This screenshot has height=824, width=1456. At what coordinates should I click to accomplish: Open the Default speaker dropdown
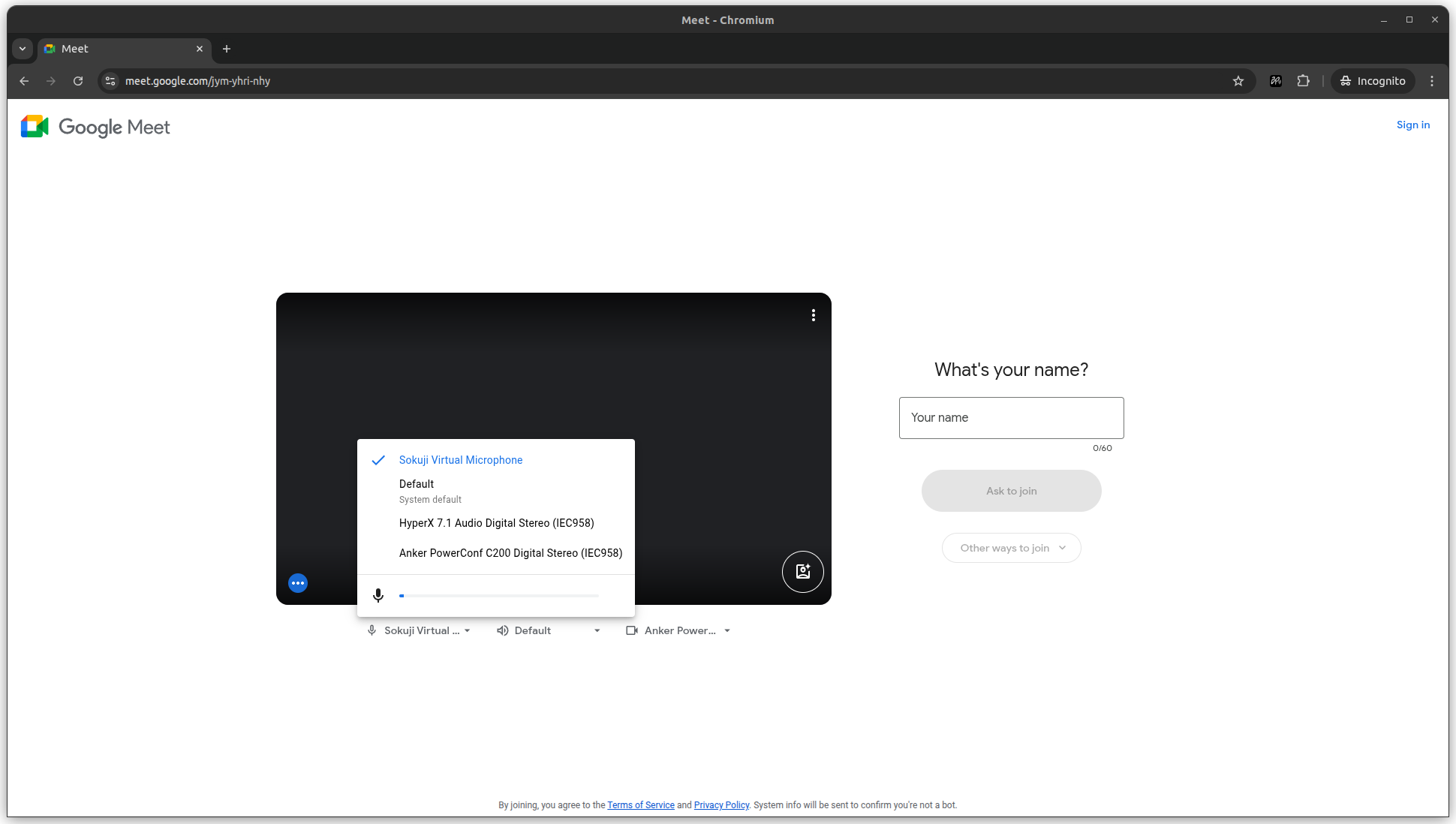click(x=549, y=630)
